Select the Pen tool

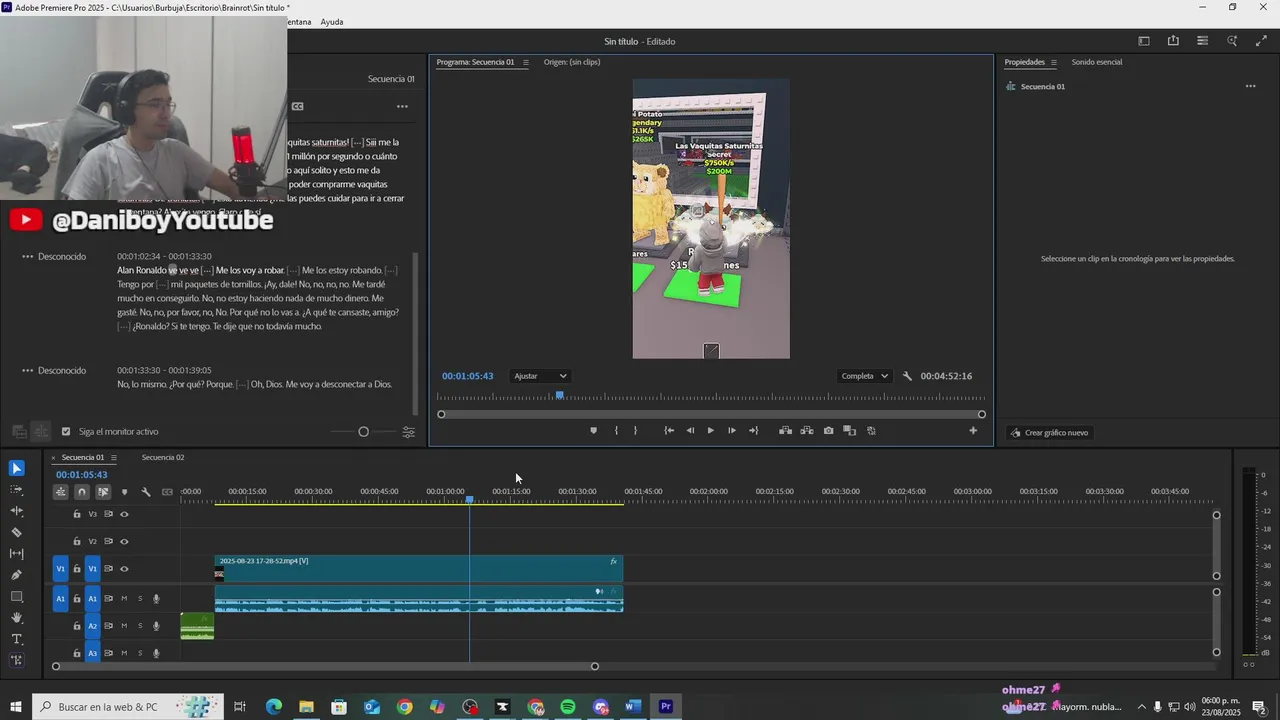[17, 575]
